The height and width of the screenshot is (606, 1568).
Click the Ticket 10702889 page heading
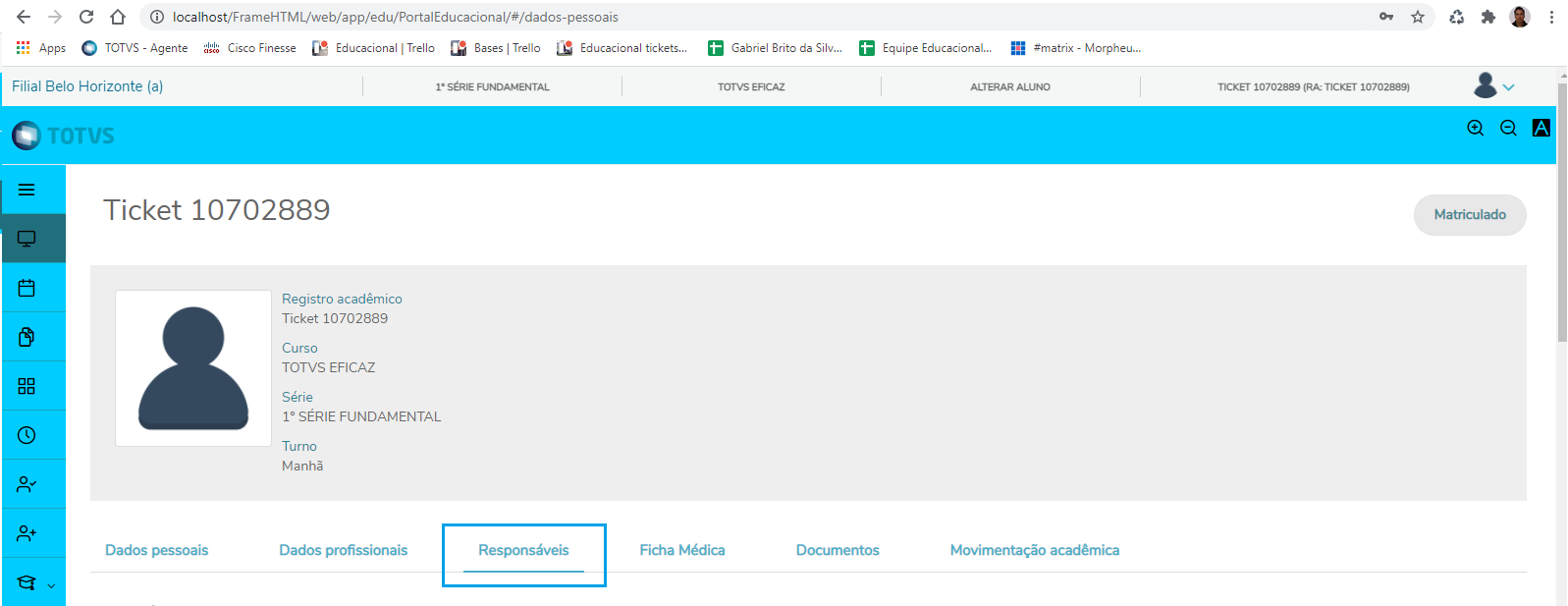pos(217,209)
